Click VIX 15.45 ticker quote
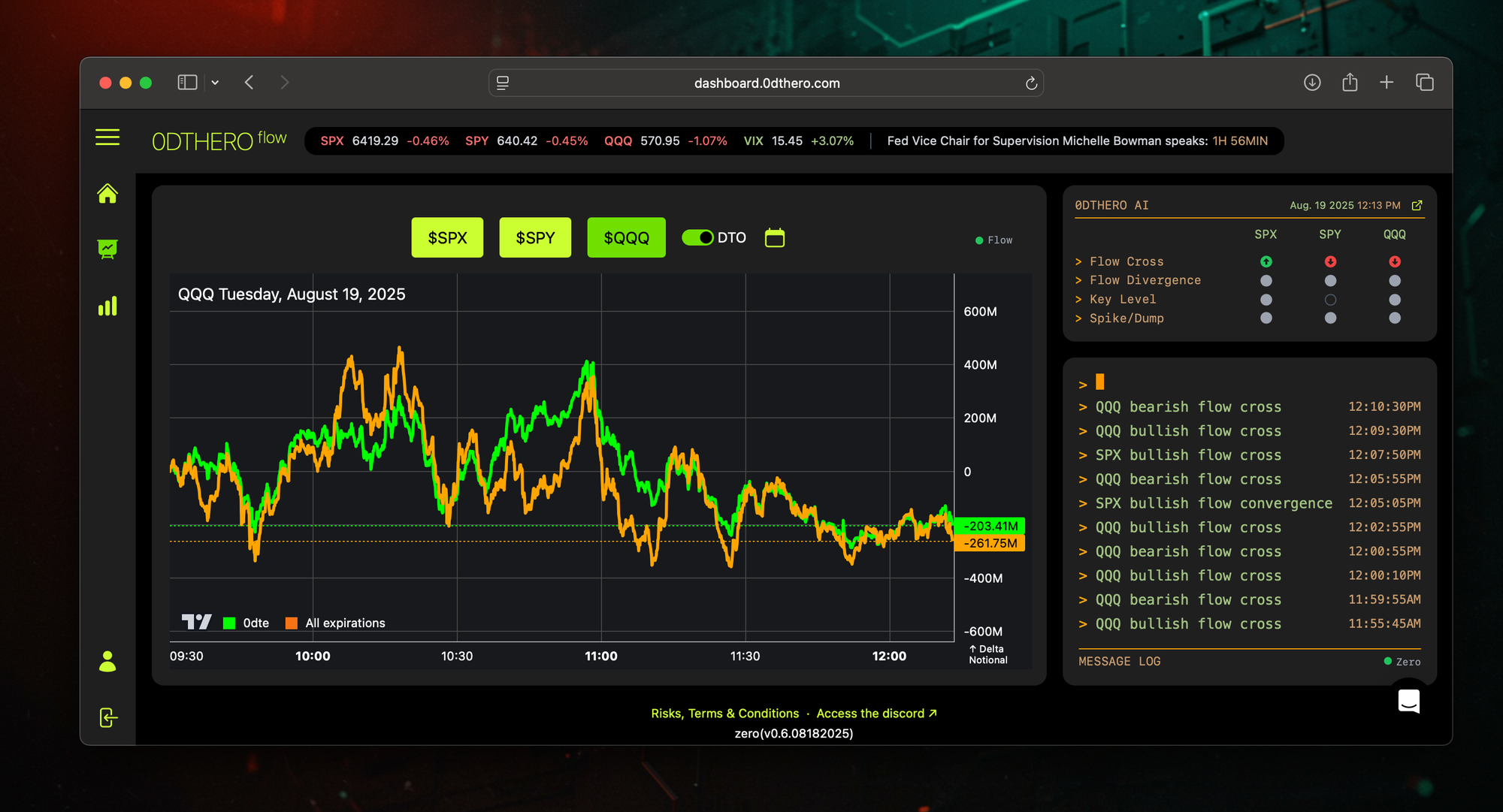The height and width of the screenshot is (812, 1503). click(798, 140)
